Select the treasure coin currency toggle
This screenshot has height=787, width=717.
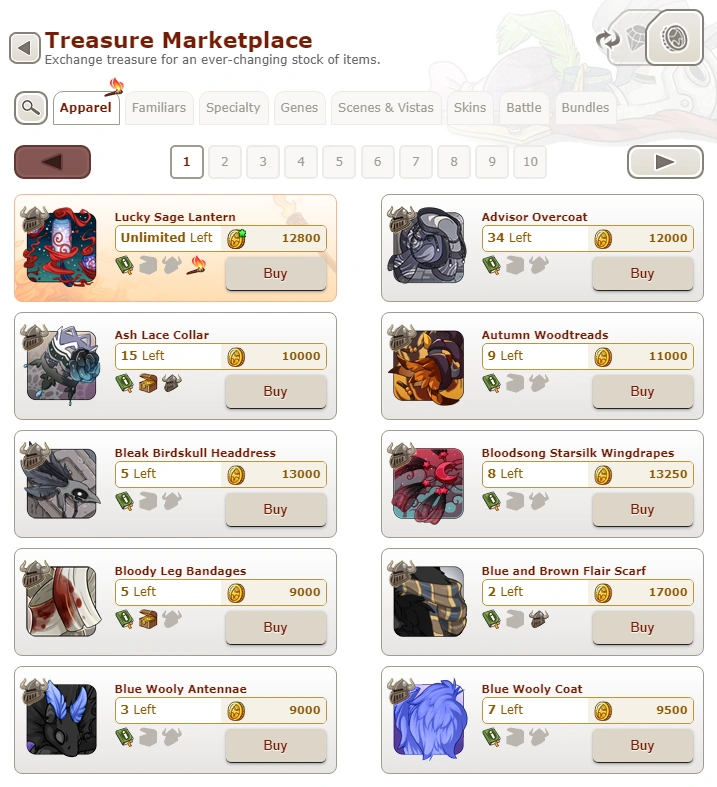pos(674,38)
